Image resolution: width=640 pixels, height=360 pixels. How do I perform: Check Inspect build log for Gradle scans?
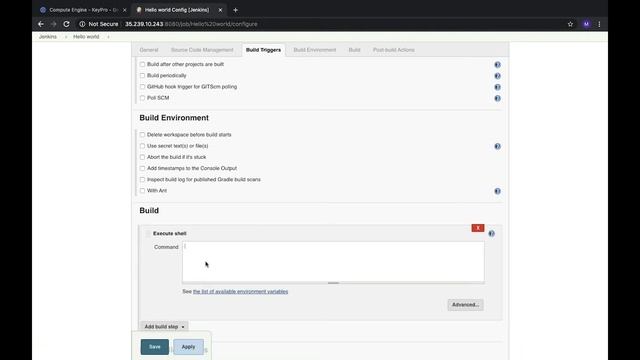142,180
